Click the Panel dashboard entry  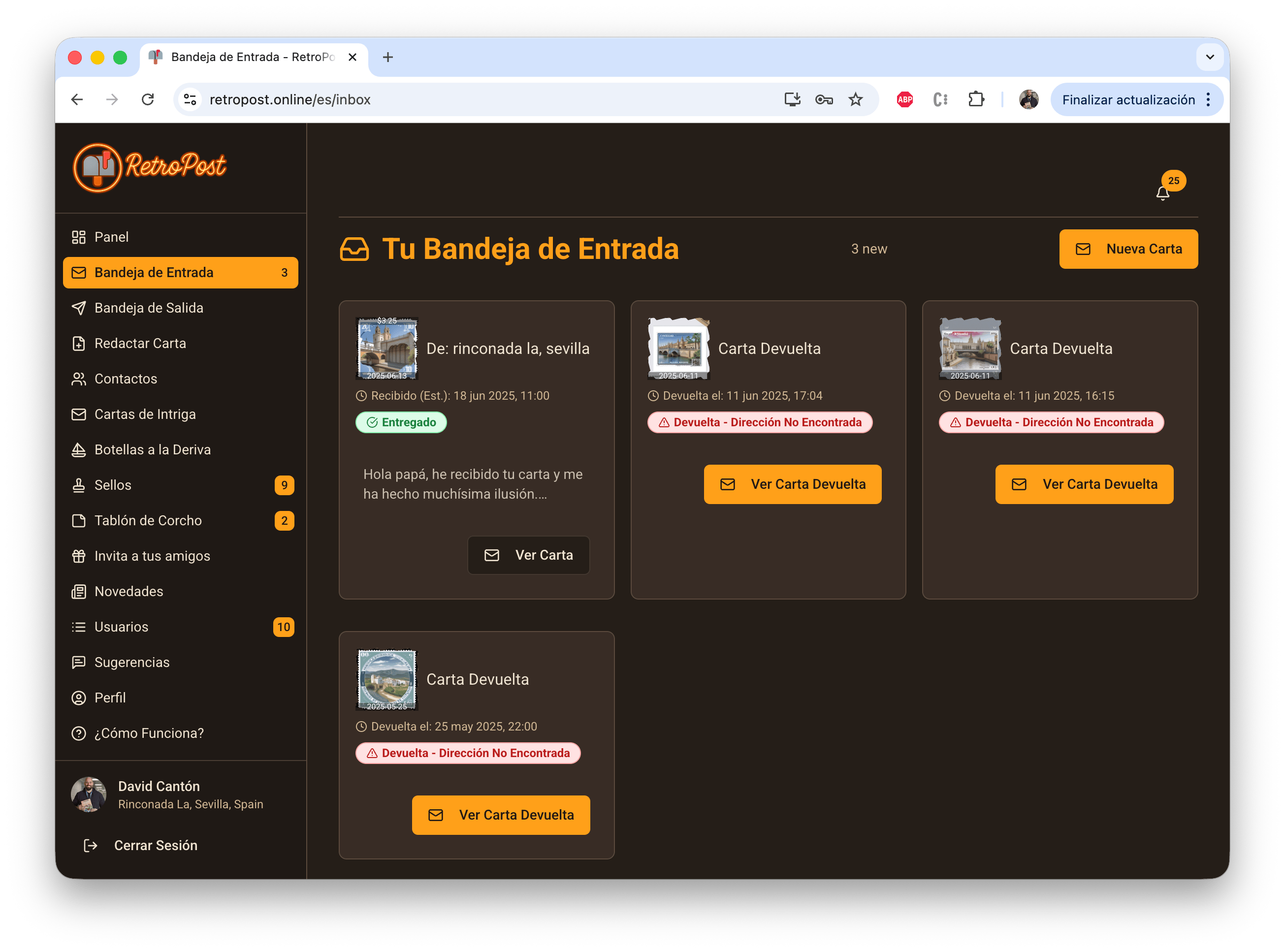coord(111,237)
